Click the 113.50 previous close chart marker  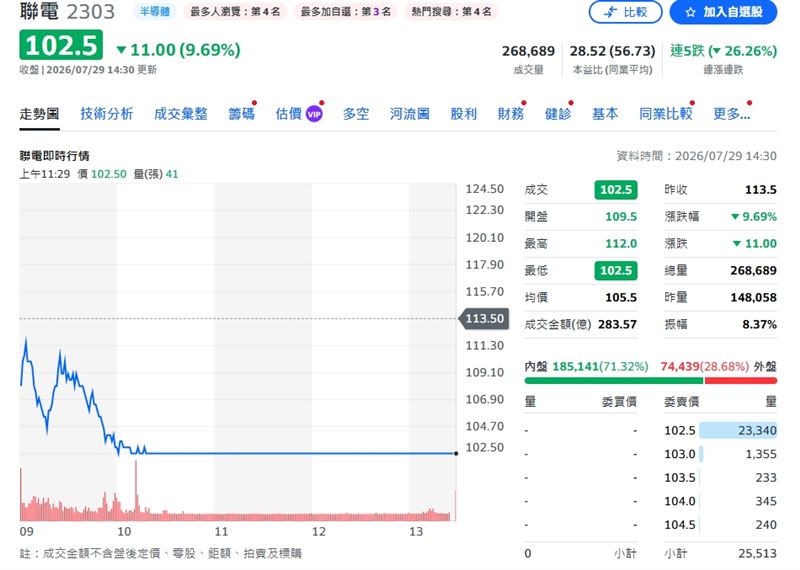[482, 318]
